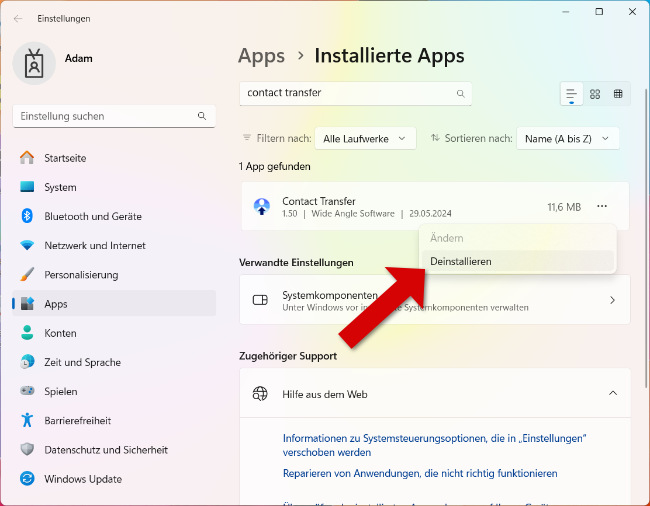The width and height of the screenshot is (650, 506).
Task: Go to Apps breadcrumb link
Action: [x=262, y=56]
